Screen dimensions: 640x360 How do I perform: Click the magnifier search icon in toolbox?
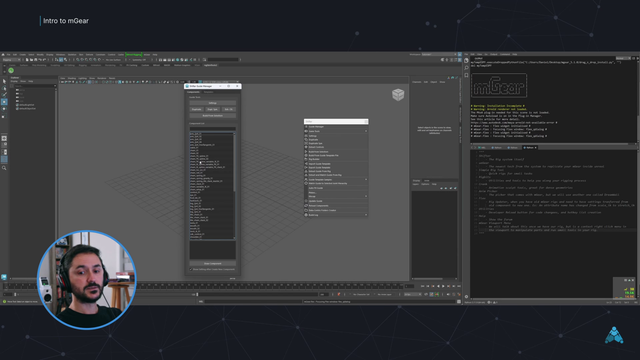coord(4,168)
